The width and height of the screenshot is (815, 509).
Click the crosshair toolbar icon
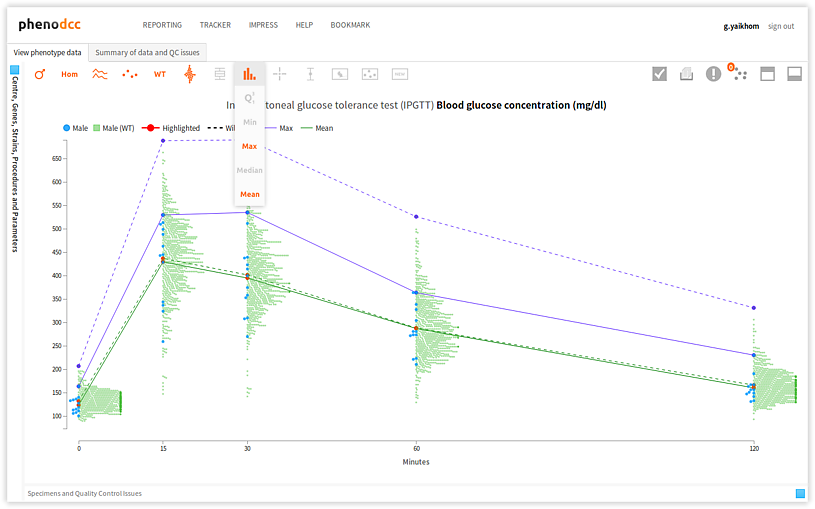click(x=280, y=74)
